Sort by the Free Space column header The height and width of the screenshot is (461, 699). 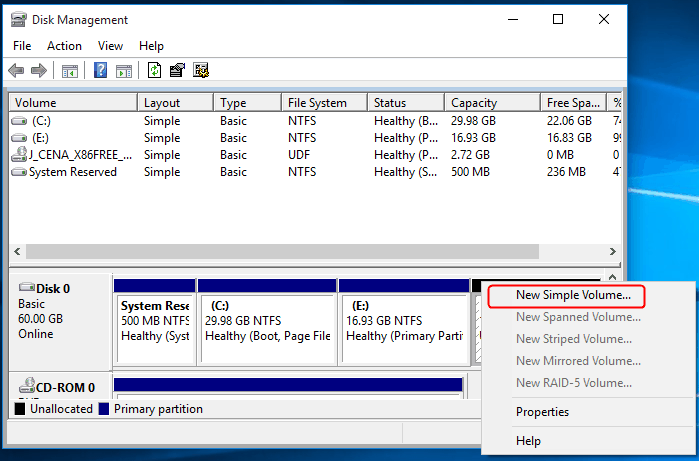click(574, 103)
